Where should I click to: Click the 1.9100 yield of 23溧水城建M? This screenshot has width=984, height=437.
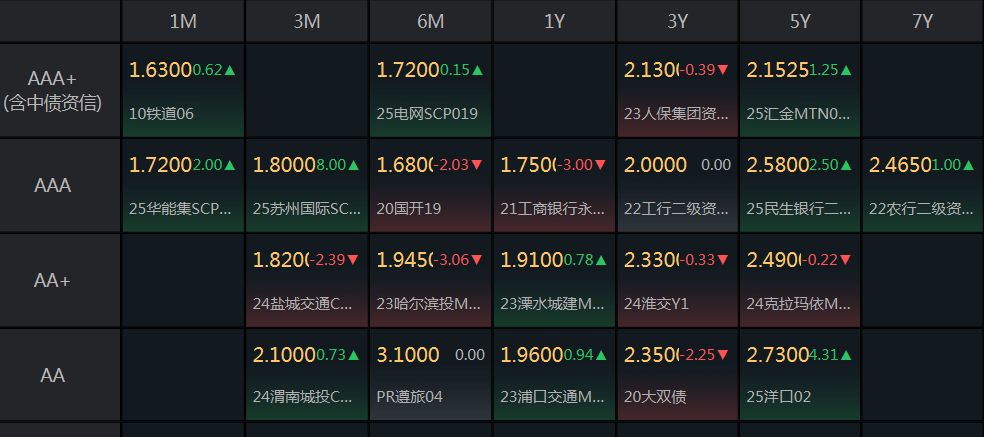[x=530, y=260]
